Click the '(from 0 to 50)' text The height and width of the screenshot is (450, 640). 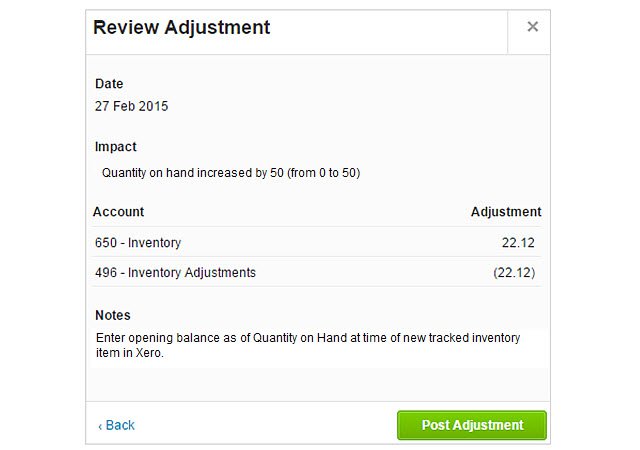pyautogui.click(x=323, y=173)
